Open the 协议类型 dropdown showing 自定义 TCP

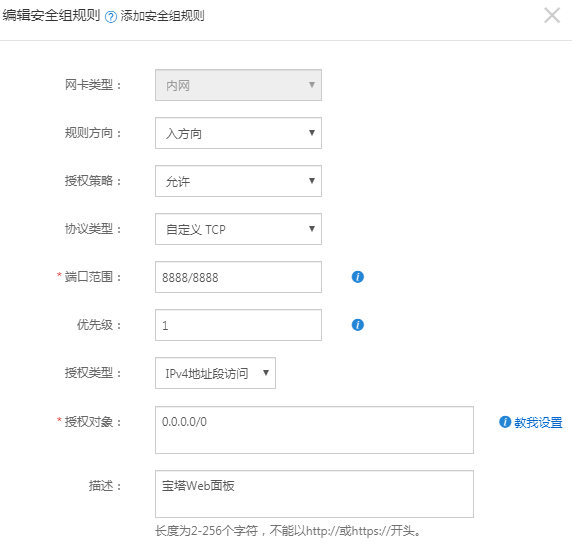click(x=238, y=229)
